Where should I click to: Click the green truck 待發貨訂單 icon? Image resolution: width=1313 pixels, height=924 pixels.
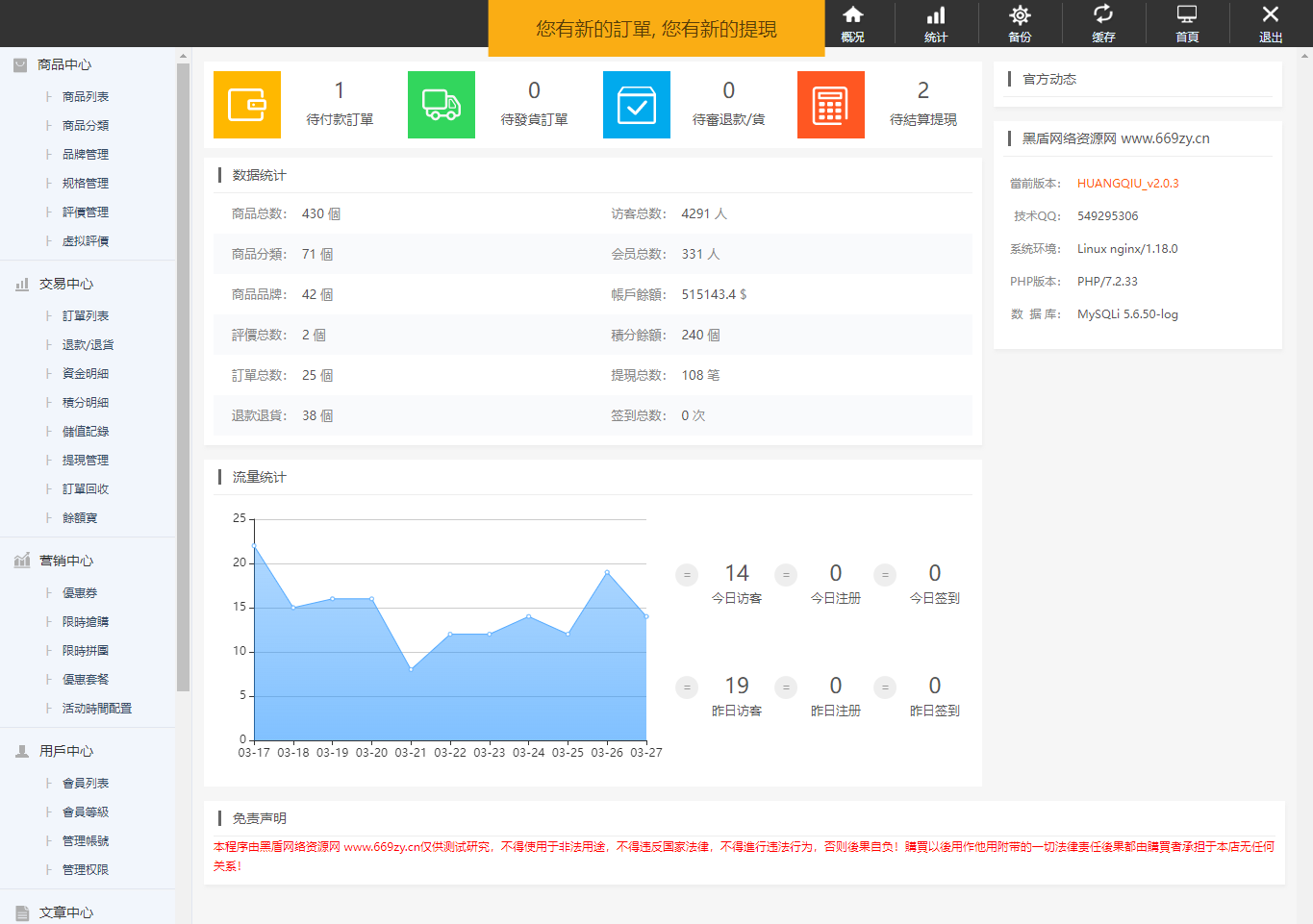coord(442,105)
